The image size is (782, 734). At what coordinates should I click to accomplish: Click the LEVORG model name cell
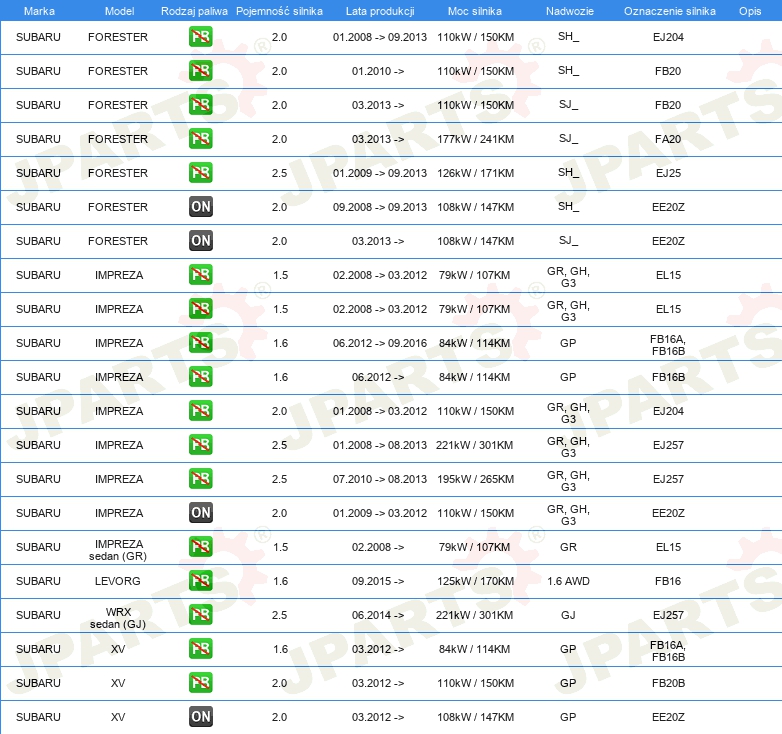[118, 581]
